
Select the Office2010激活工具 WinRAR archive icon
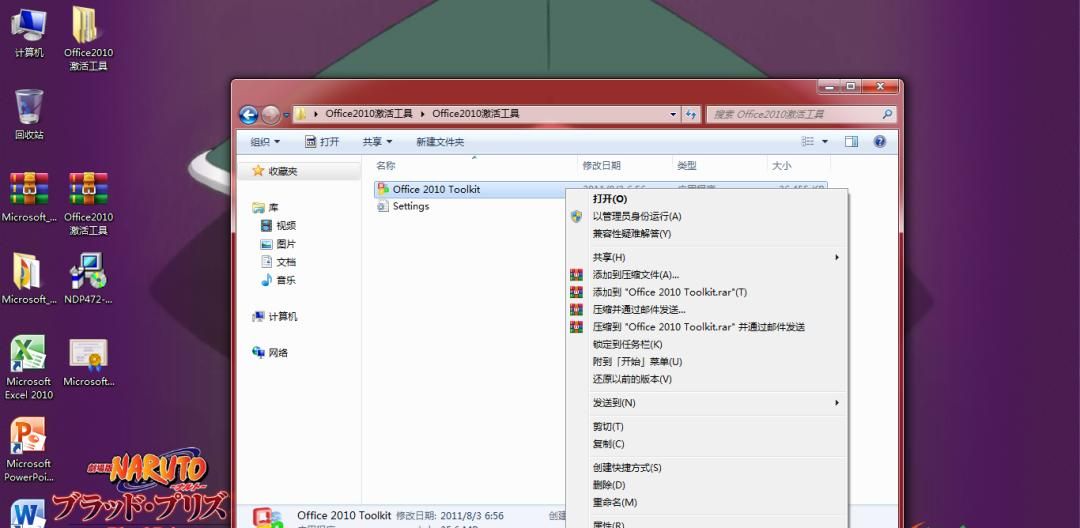tap(88, 204)
